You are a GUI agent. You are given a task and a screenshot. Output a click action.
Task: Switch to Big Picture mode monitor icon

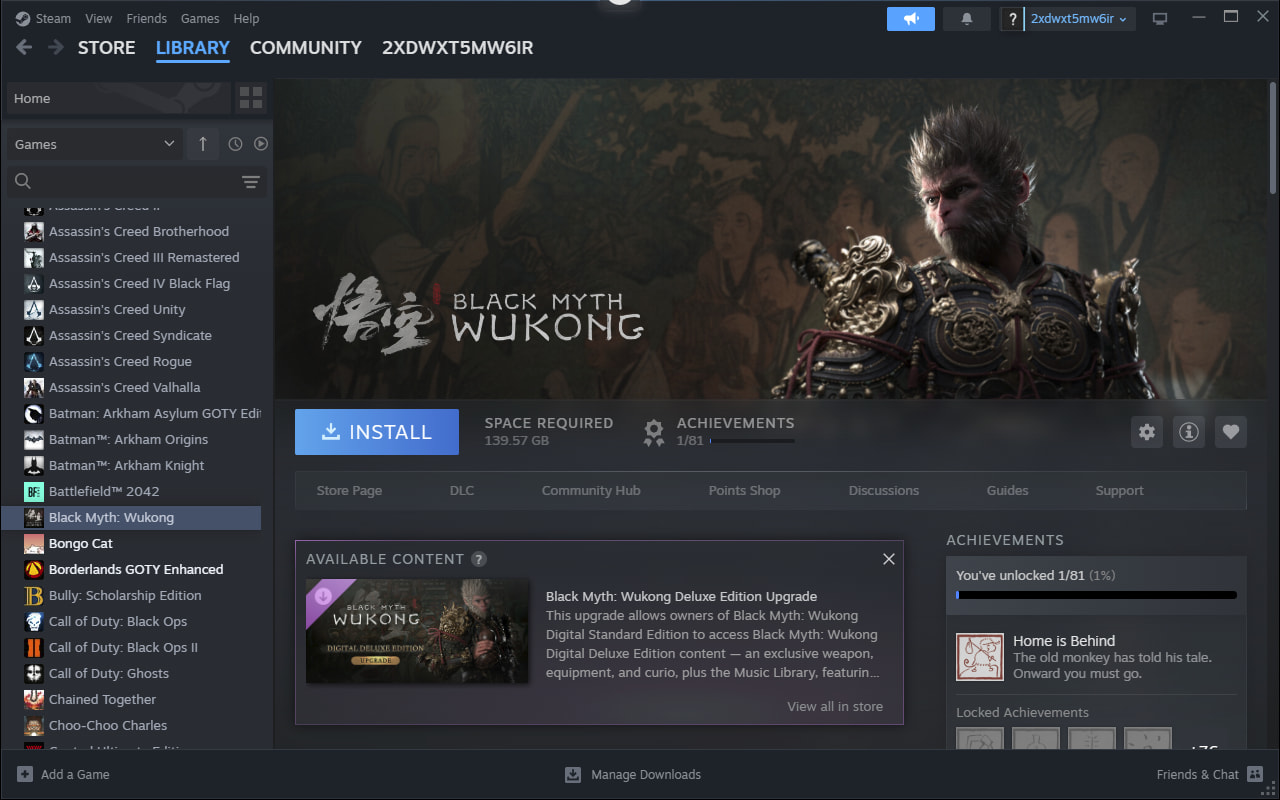(1160, 19)
